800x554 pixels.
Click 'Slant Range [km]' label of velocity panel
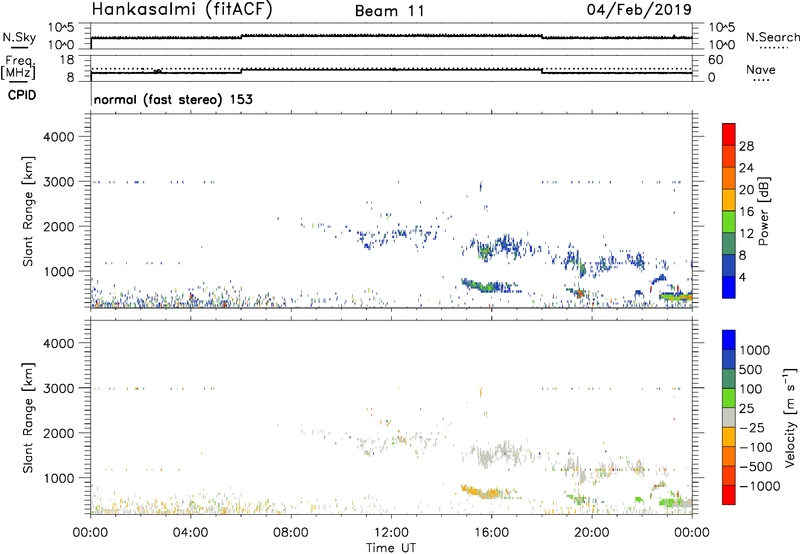pyautogui.click(x=28, y=417)
